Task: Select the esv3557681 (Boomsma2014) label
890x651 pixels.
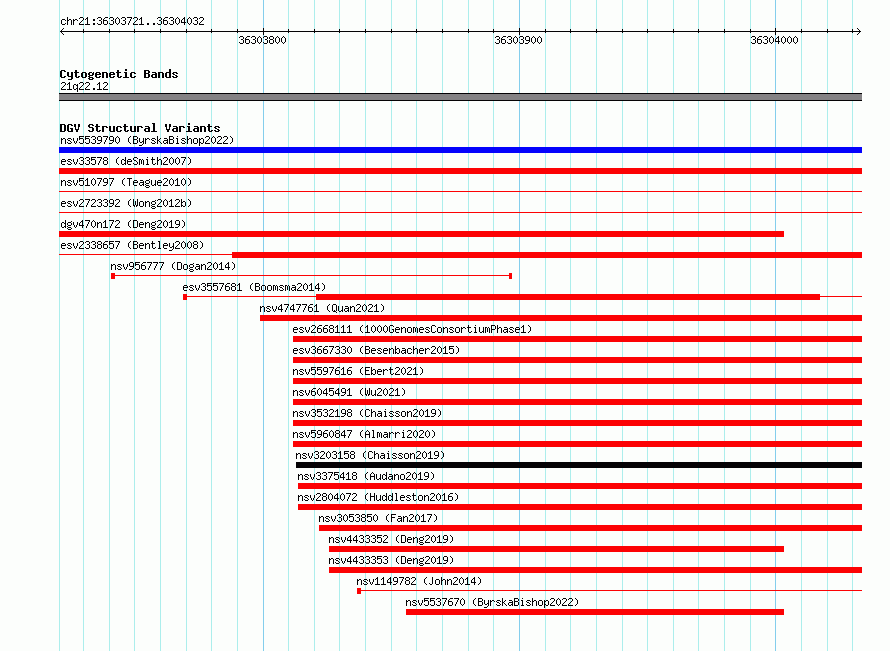Action: (254, 287)
